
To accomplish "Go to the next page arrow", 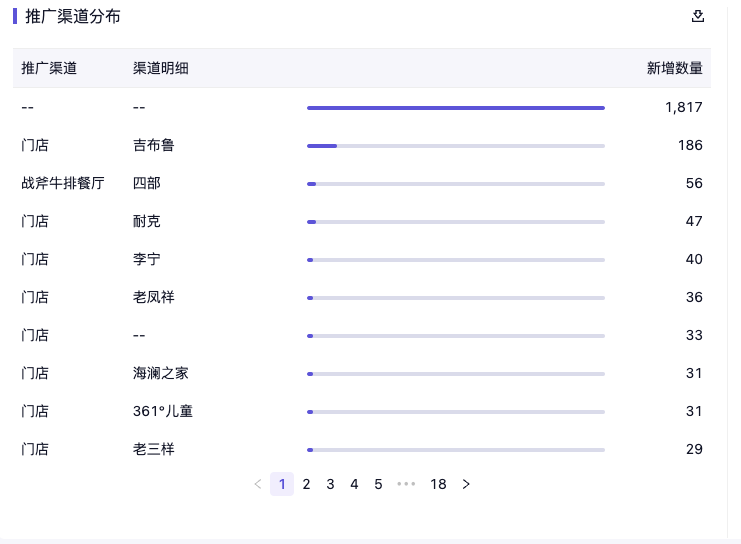I will pos(466,484).
